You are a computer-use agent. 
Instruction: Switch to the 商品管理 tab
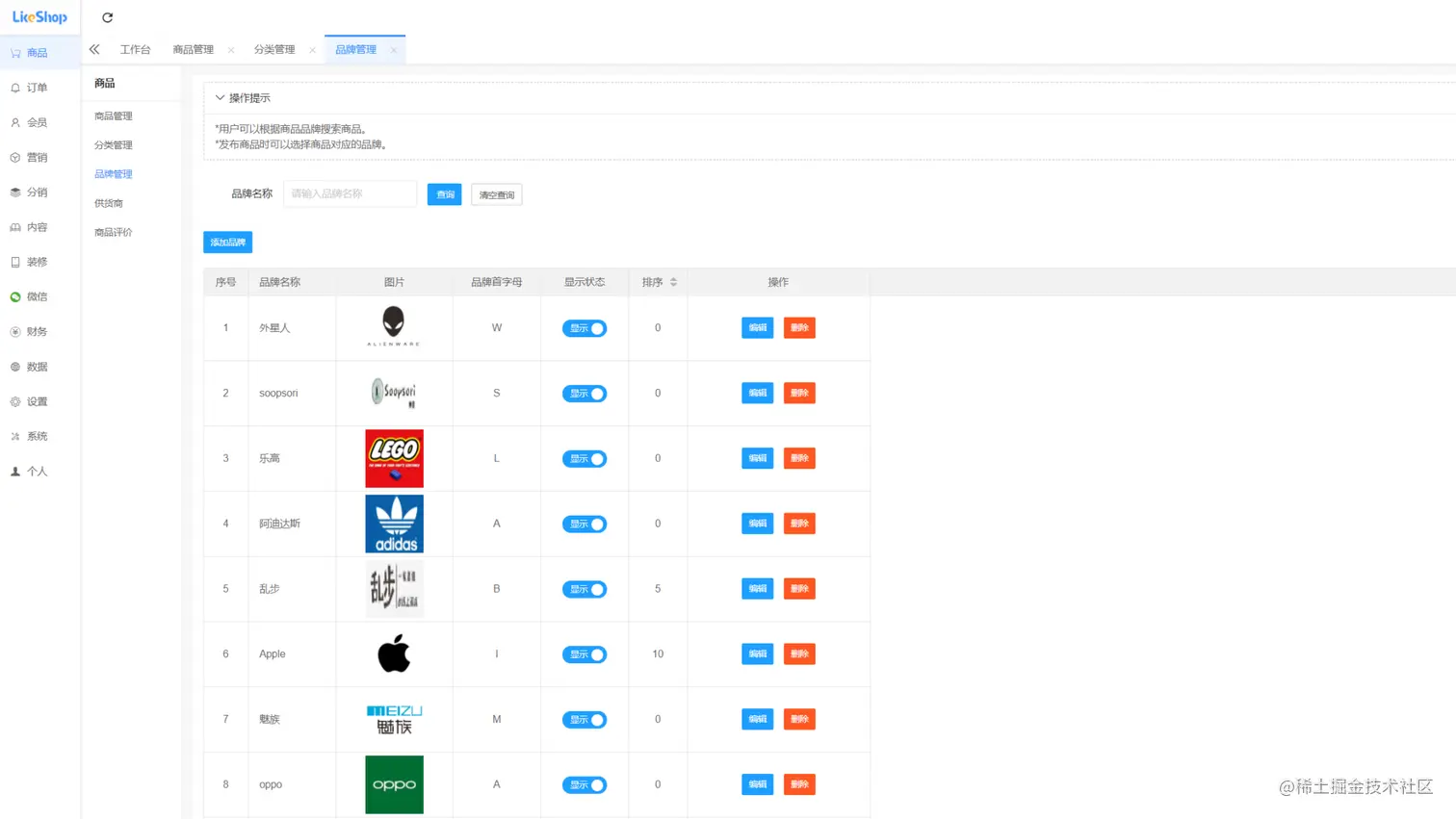(194, 49)
